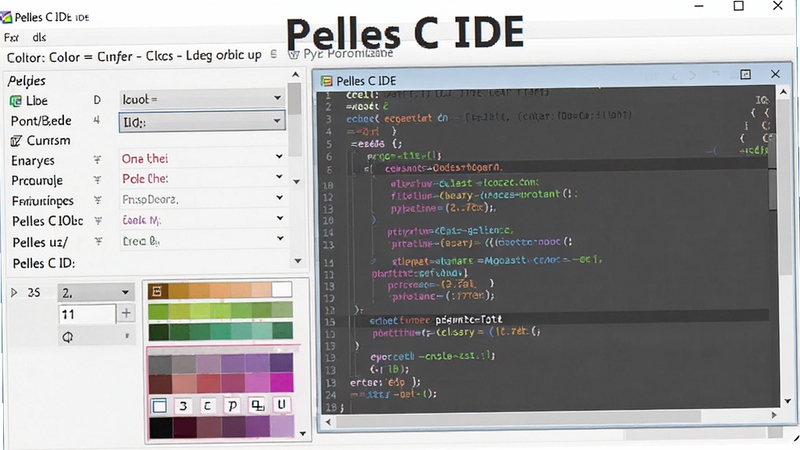Click the symbol icon in the Prcouruje row
Screen dimensions: 800x450
[97, 180]
